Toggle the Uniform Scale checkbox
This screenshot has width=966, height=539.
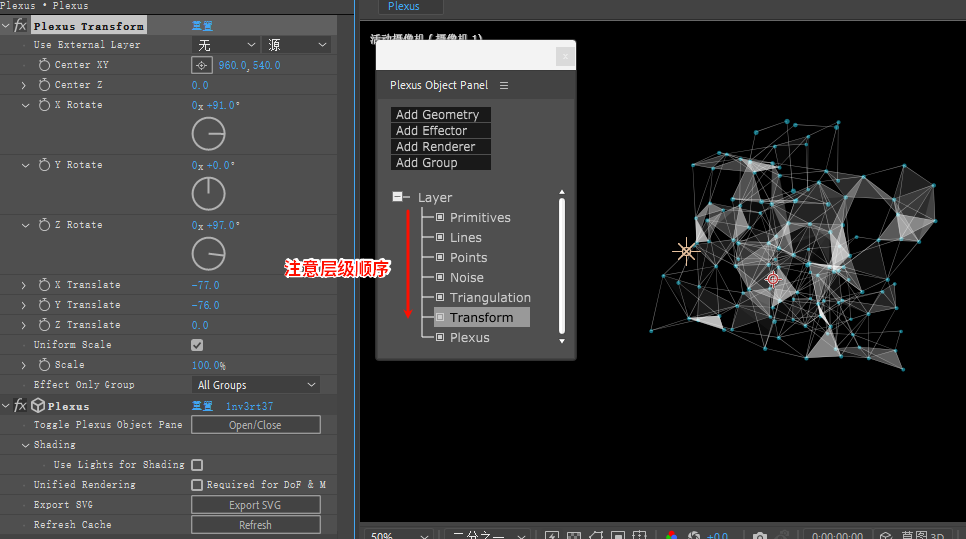tap(197, 345)
